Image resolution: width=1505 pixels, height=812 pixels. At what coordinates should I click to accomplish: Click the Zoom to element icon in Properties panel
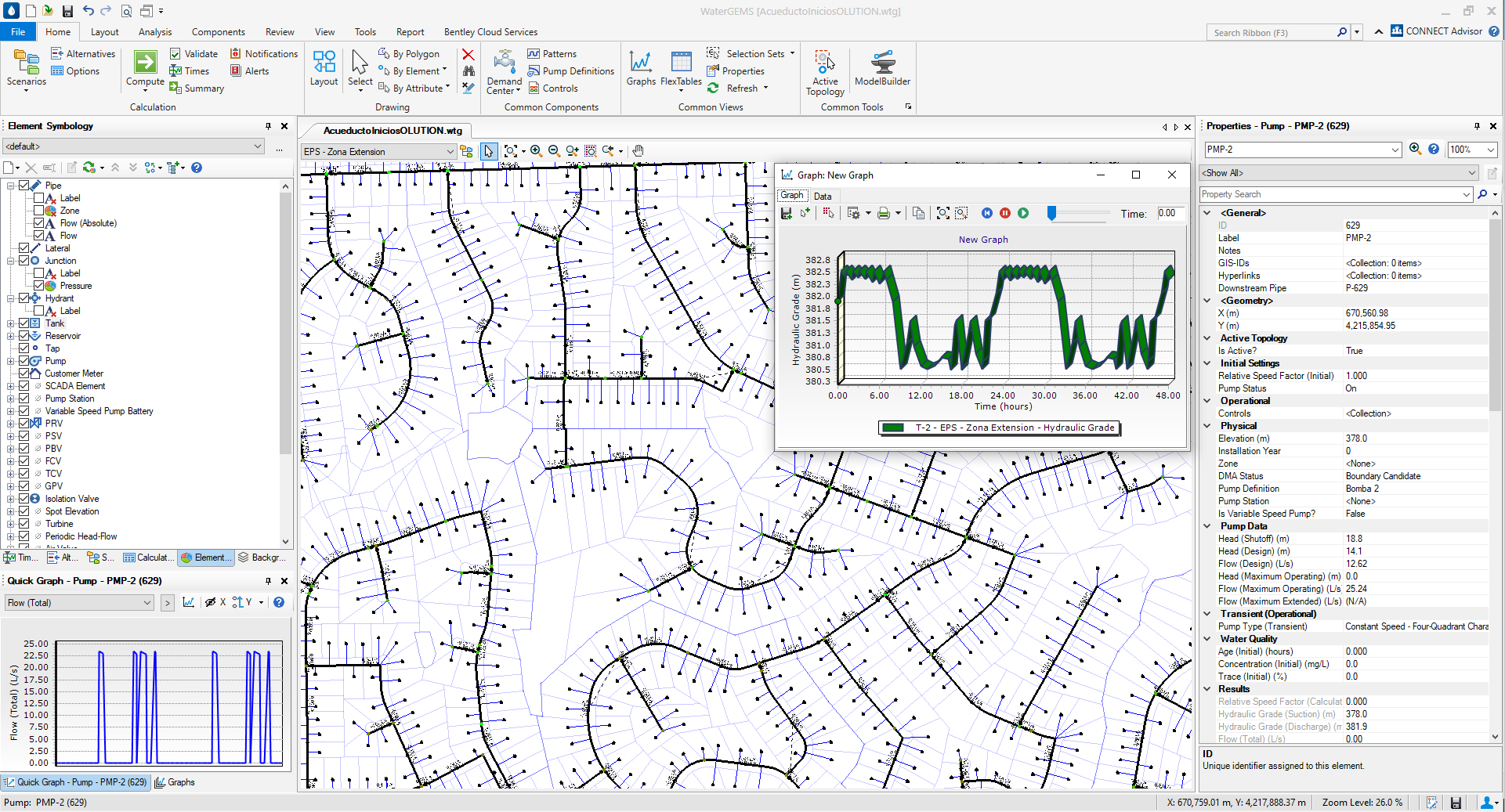[1415, 149]
